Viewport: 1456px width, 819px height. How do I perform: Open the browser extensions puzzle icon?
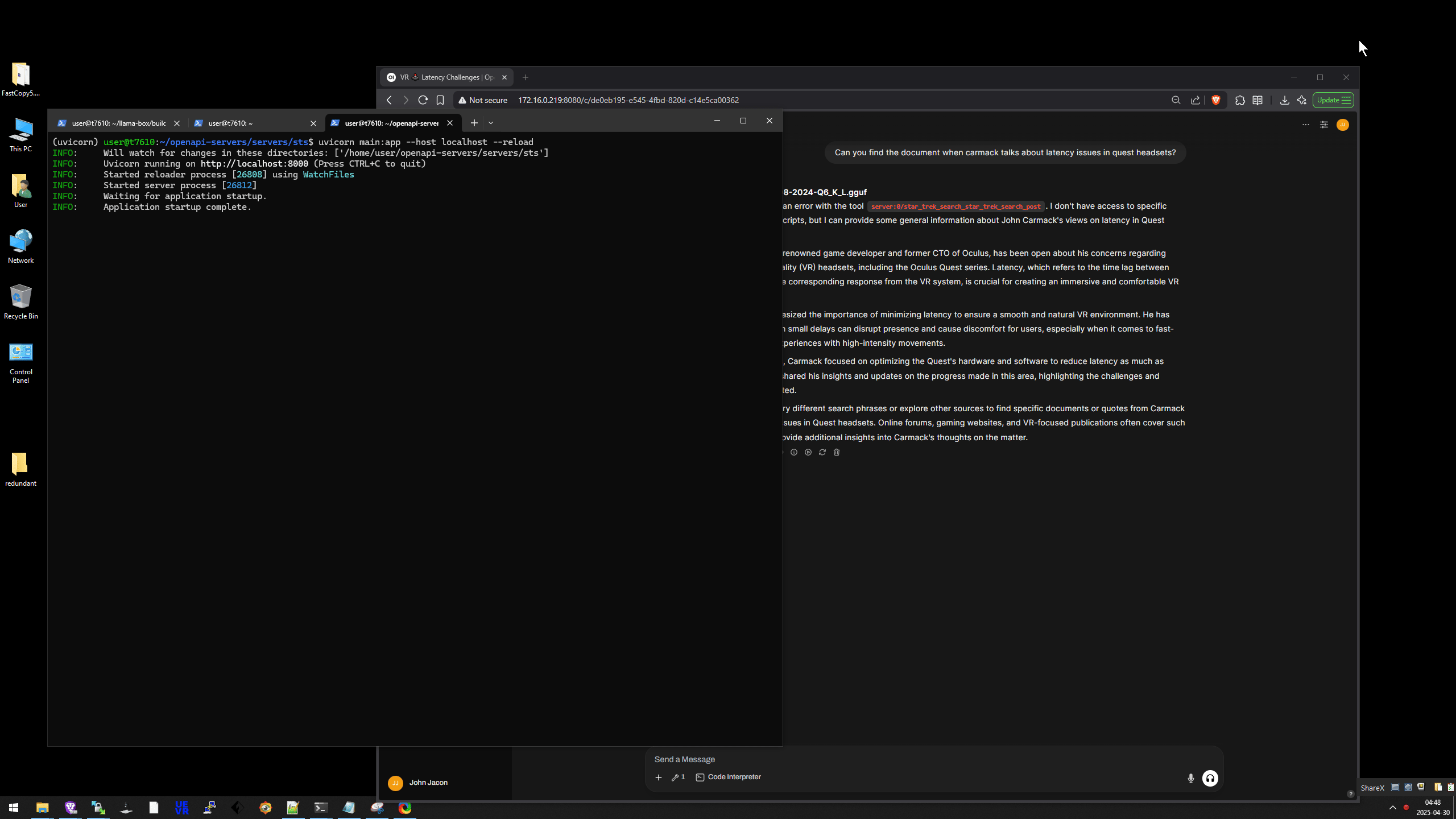click(1240, 100)
